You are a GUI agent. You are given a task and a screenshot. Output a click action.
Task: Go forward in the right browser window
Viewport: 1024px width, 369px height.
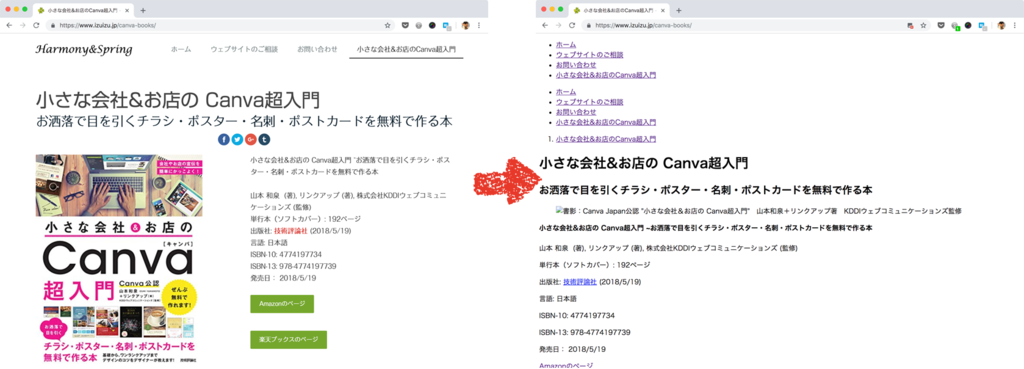click(x=558, y=25)
